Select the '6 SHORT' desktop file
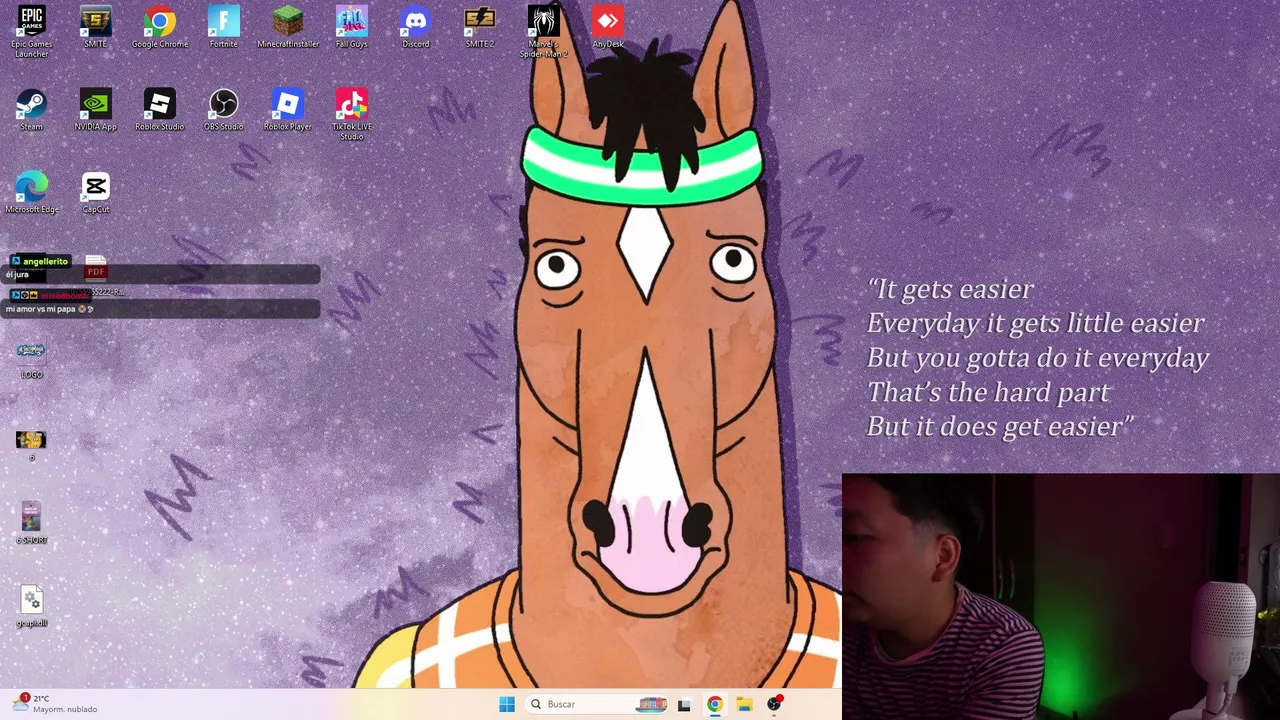This screenshot has height=720, width=1280. coord(32,524)
